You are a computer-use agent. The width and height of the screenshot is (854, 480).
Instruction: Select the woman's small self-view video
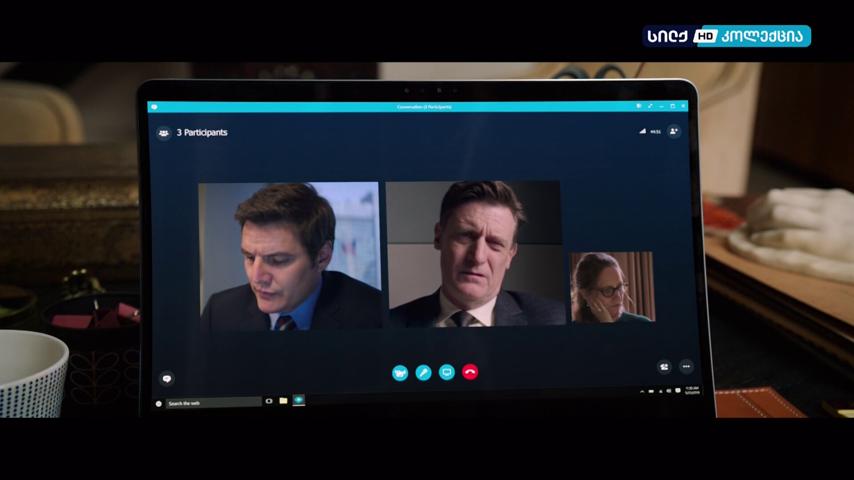(612, 287)
